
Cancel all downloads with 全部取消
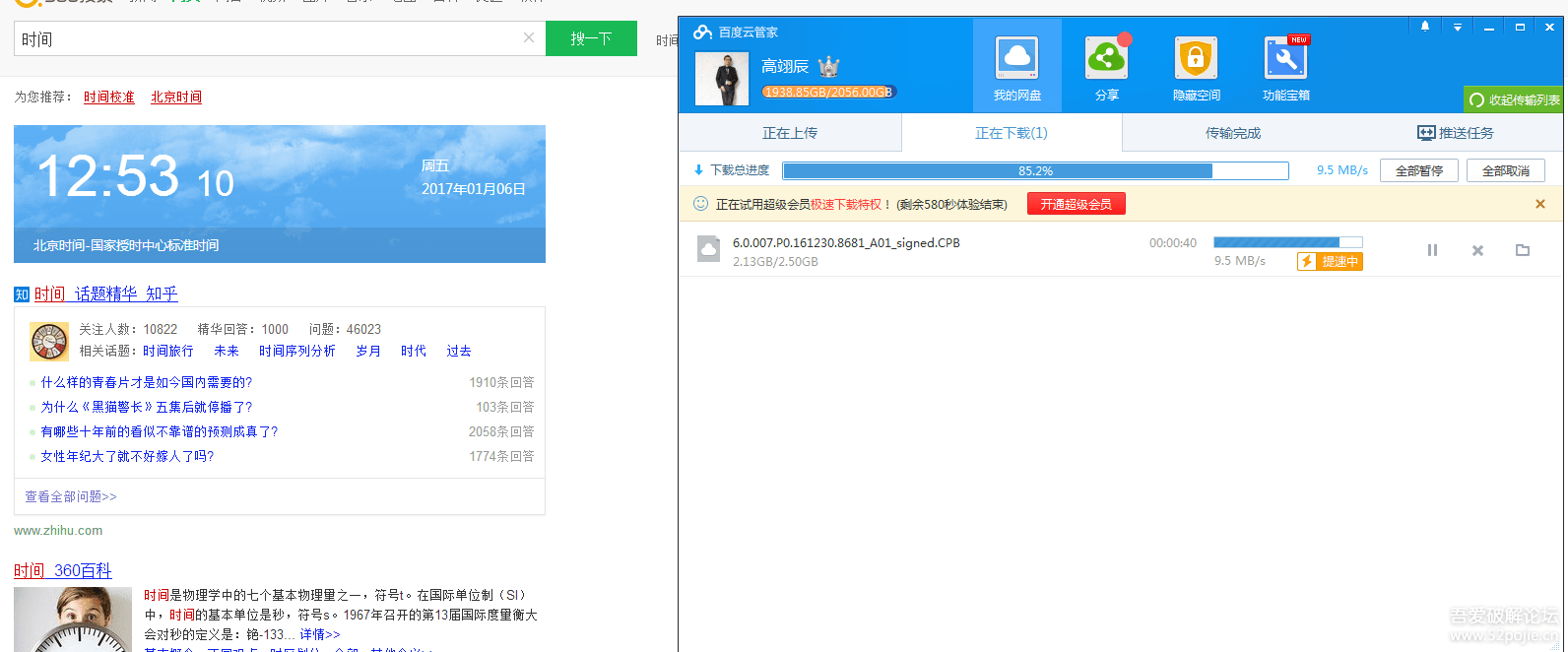[1506, 170]
